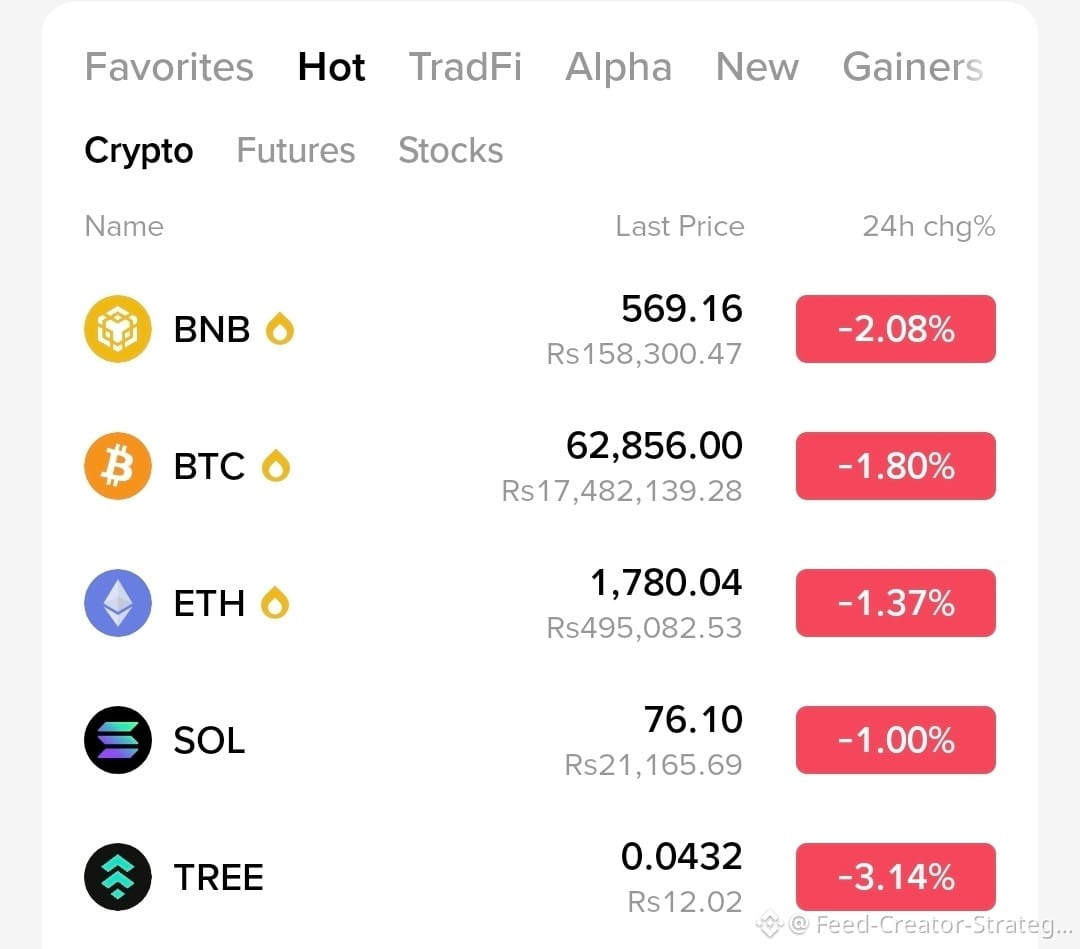Click the flame icon beside BNB

280,328
